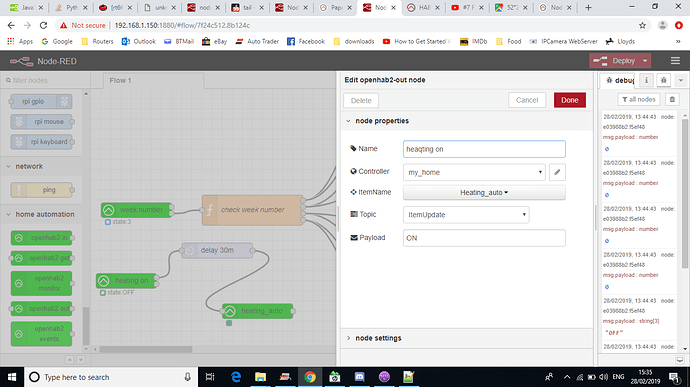The image size is (690, 387).
Task: Open a new browser tab
Action: (x=588, y=7)
